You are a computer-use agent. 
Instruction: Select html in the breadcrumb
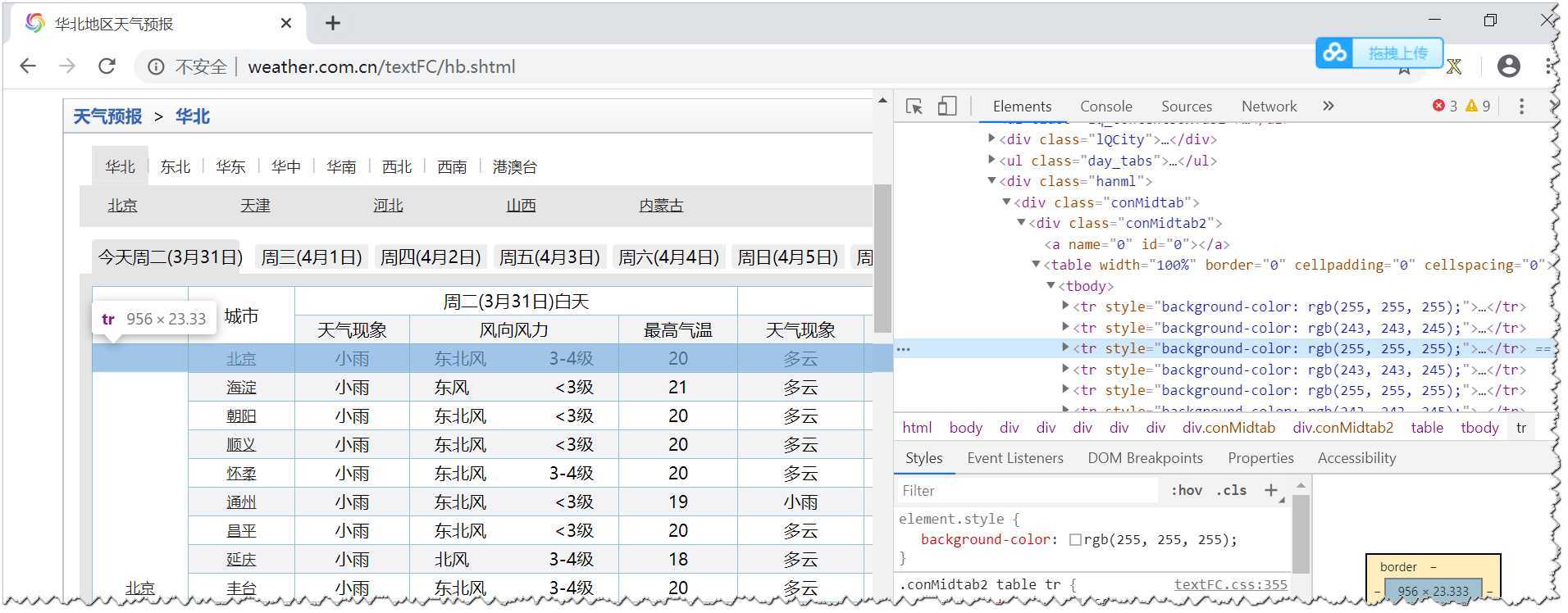pos(917,428)
